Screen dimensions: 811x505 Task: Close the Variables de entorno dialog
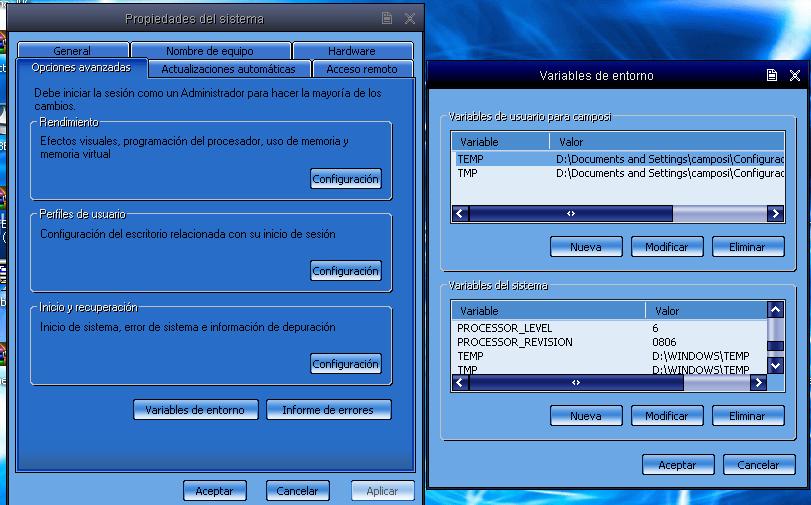pyautogui.click(x=795, y=75)
